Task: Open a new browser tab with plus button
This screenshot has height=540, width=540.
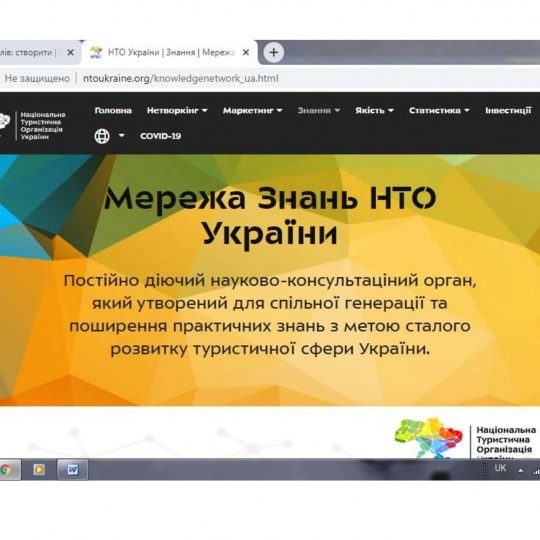Action: [x=274, y=52]
